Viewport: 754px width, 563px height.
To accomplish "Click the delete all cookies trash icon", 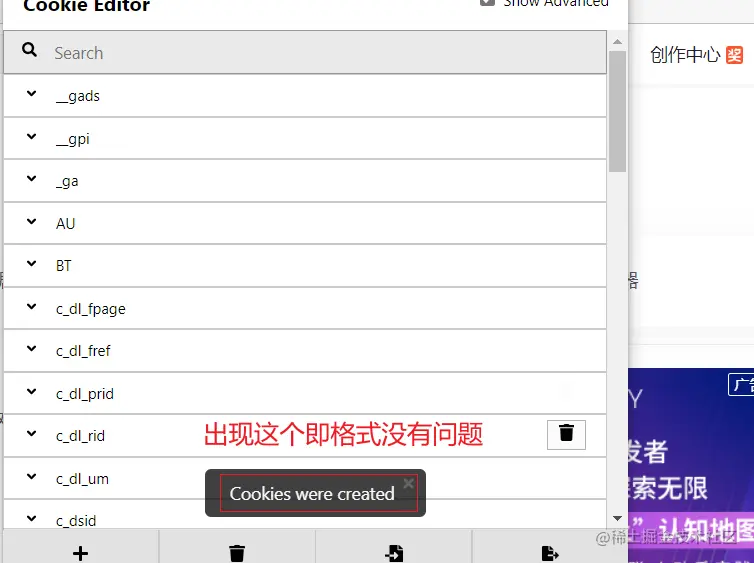I will point(237,553).
